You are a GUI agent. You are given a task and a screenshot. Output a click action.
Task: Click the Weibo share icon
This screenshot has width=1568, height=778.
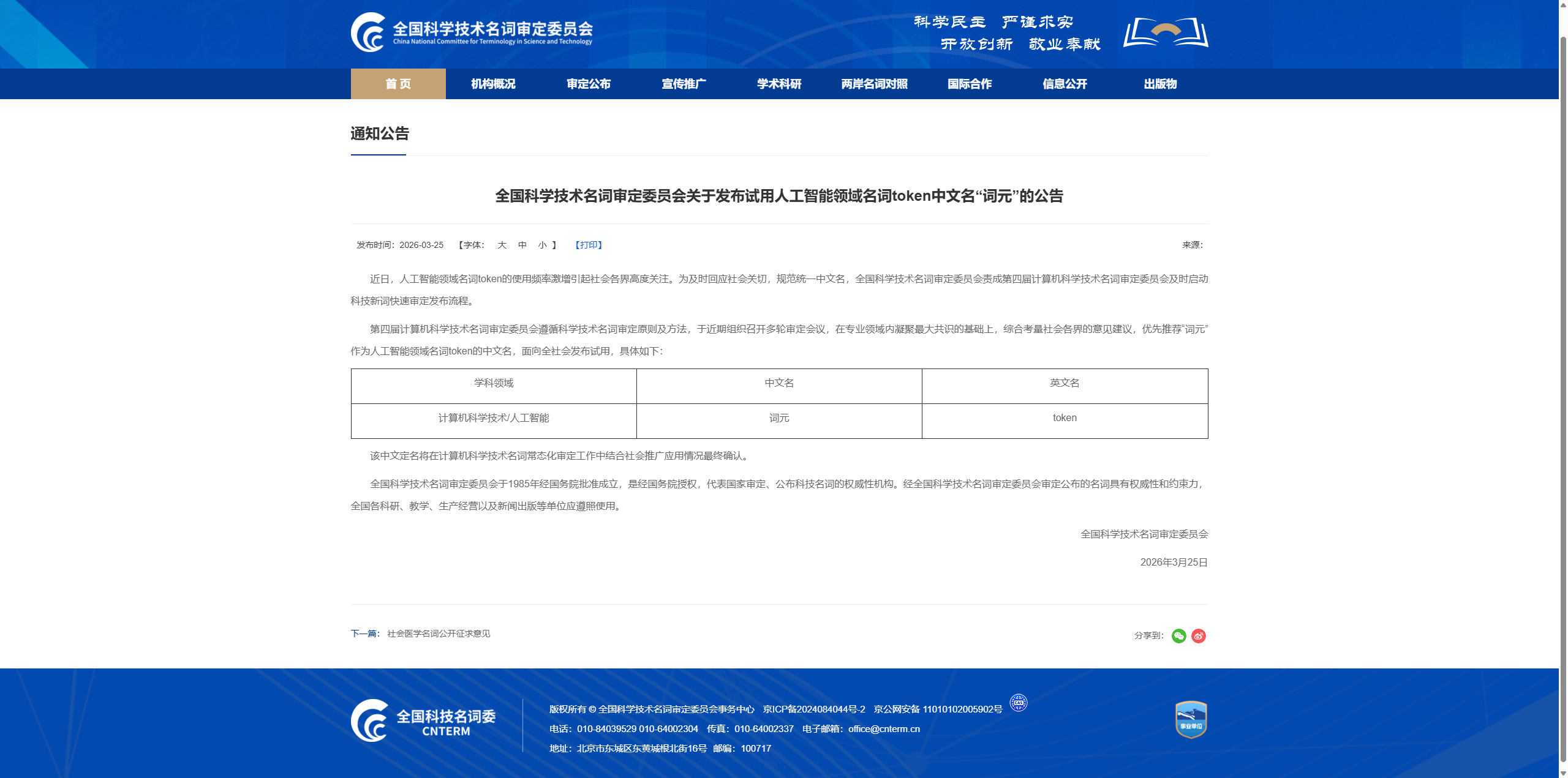[1199, 636]
